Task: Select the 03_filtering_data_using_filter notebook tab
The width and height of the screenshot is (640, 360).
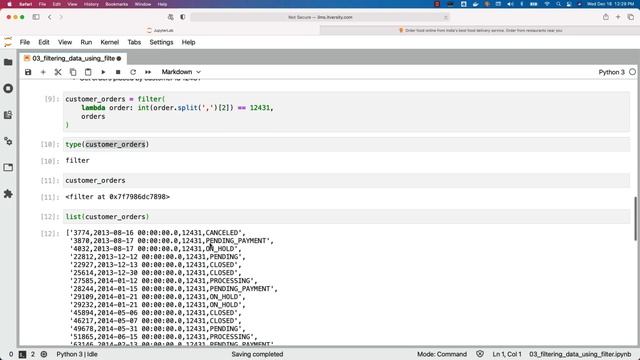Action: point(73,58)
